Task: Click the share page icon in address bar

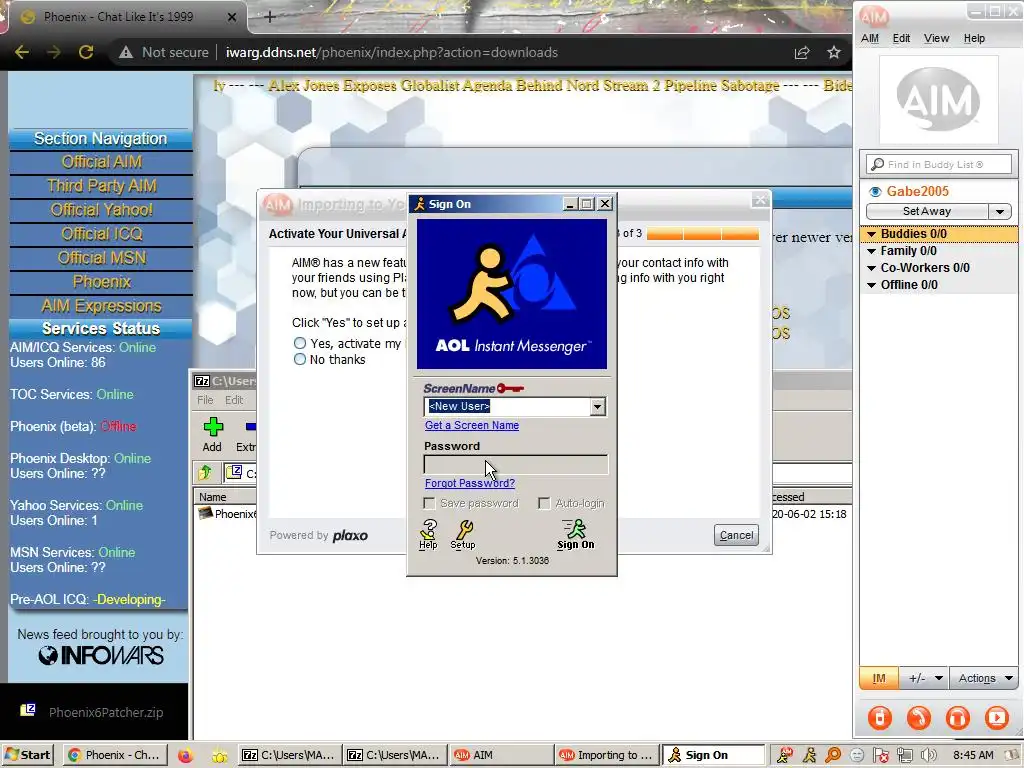Action: 802,52
